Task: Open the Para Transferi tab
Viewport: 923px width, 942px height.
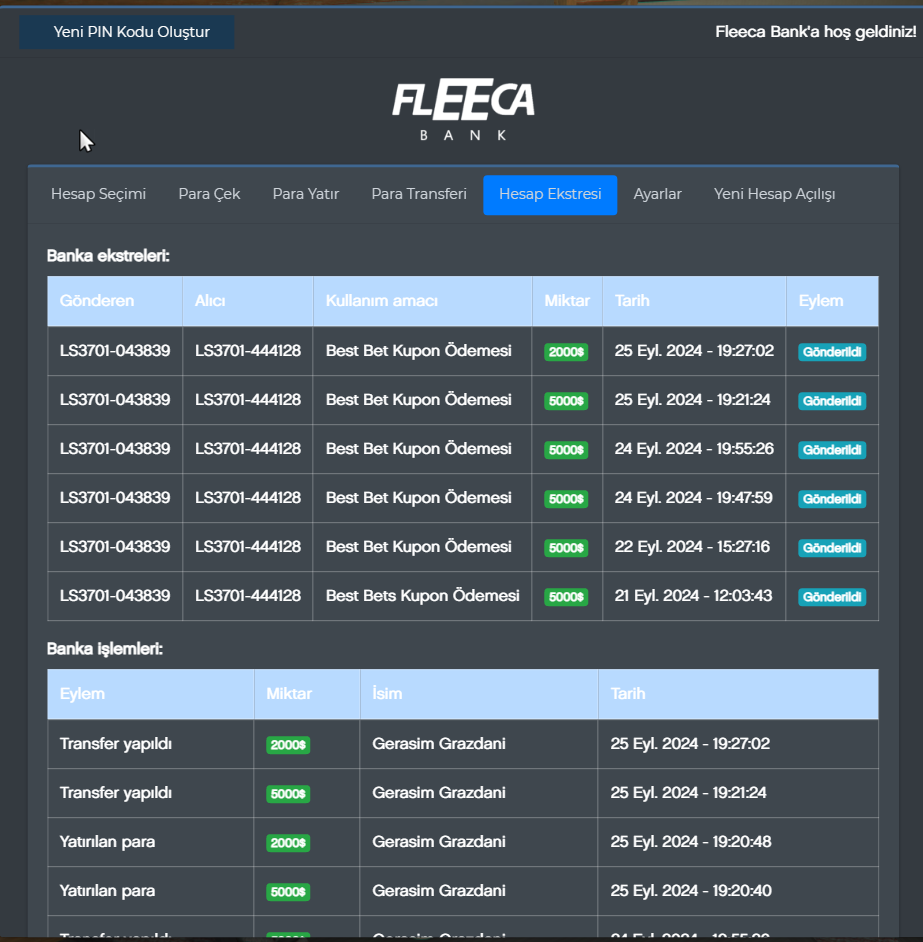Action: (418, 194)
